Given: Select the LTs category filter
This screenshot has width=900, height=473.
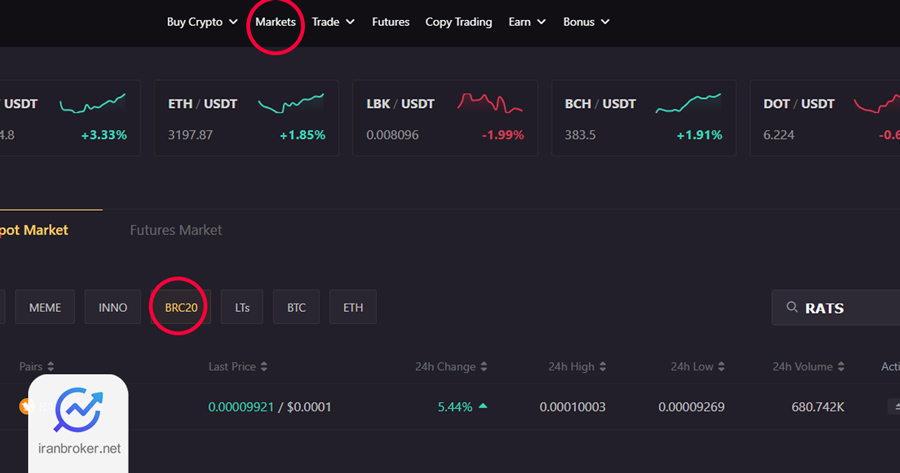Looking at the screenshot, I should click(x=242, y=307).
